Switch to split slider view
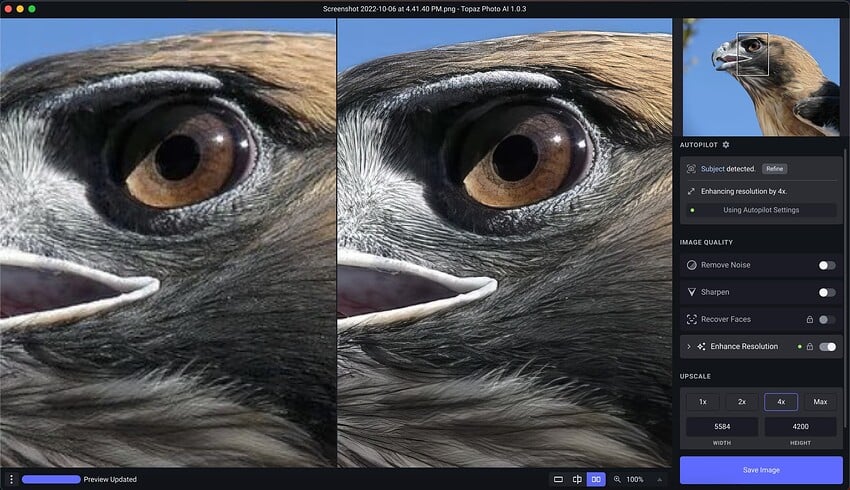 pyautogui.click(x=577, y=479)
